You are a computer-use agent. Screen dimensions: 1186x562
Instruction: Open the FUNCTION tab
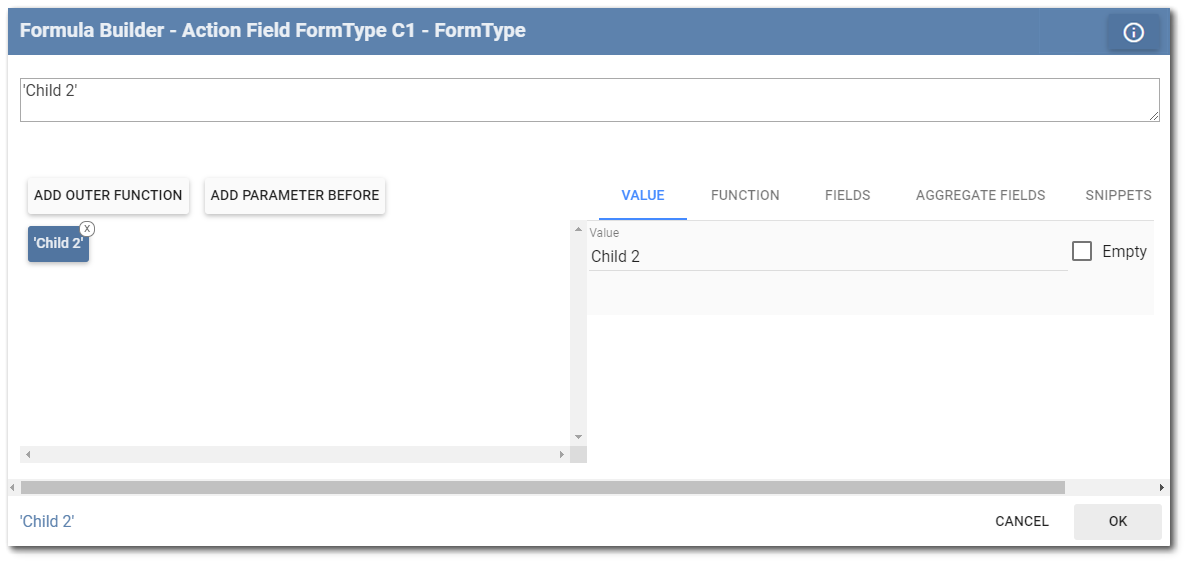745,196
